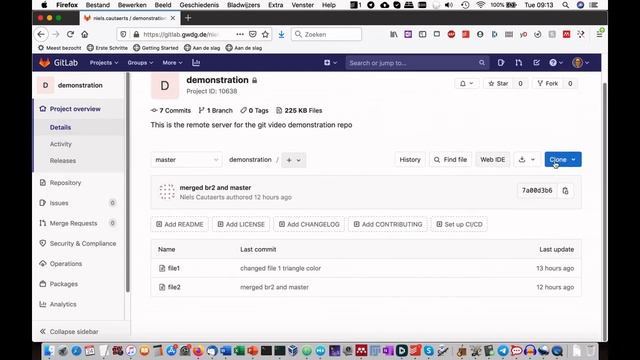Open the download source code dropdown
The width and height of the screenshot is (640, 360).
[x=527, y=160]
